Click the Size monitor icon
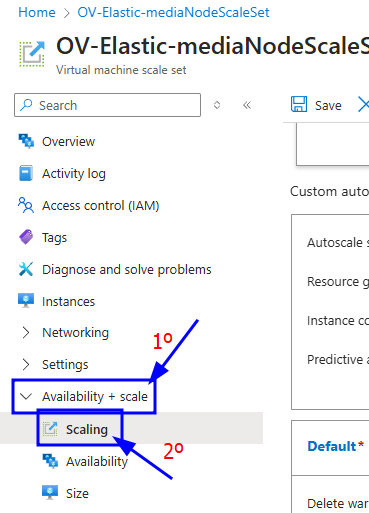The image size is (369, 513). pos(50,493)
